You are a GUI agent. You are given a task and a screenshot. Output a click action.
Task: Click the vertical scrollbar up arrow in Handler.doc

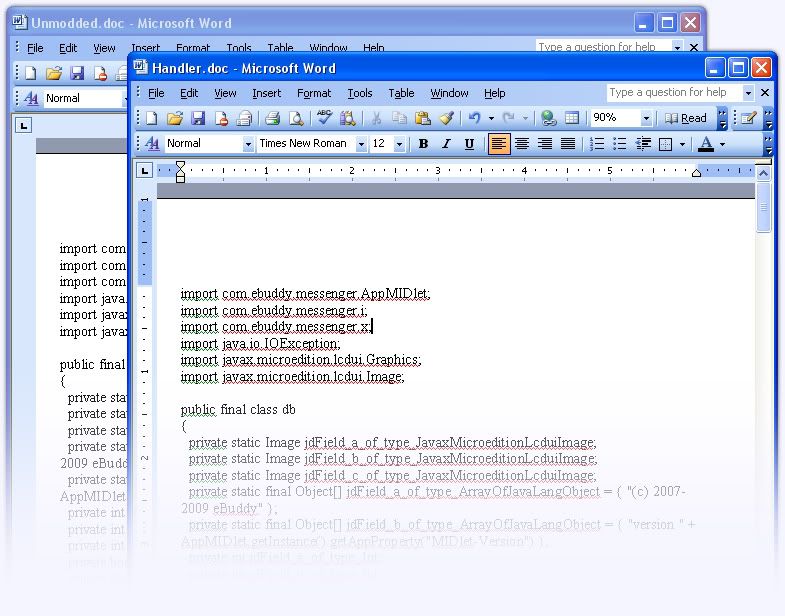tap(763, 174)
